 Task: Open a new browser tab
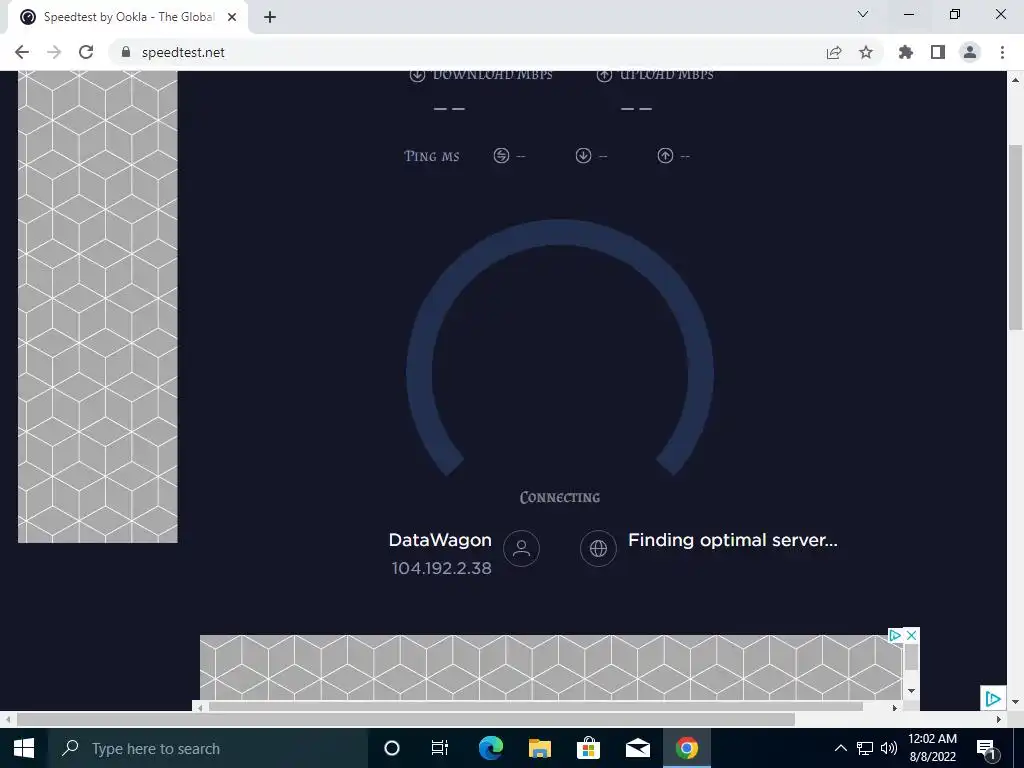tap(270, 17)
